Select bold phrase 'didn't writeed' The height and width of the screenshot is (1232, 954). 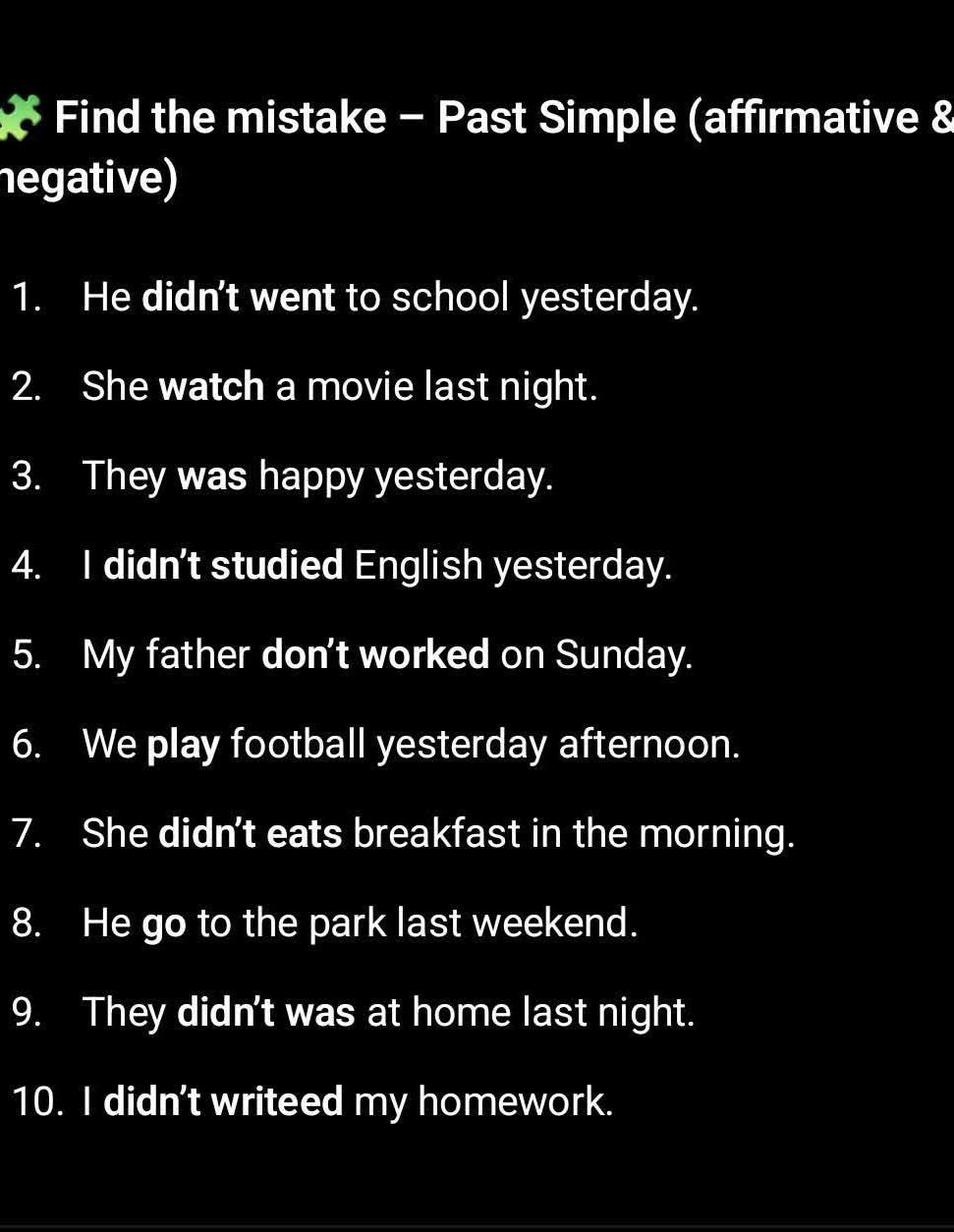coord(223,1101)
